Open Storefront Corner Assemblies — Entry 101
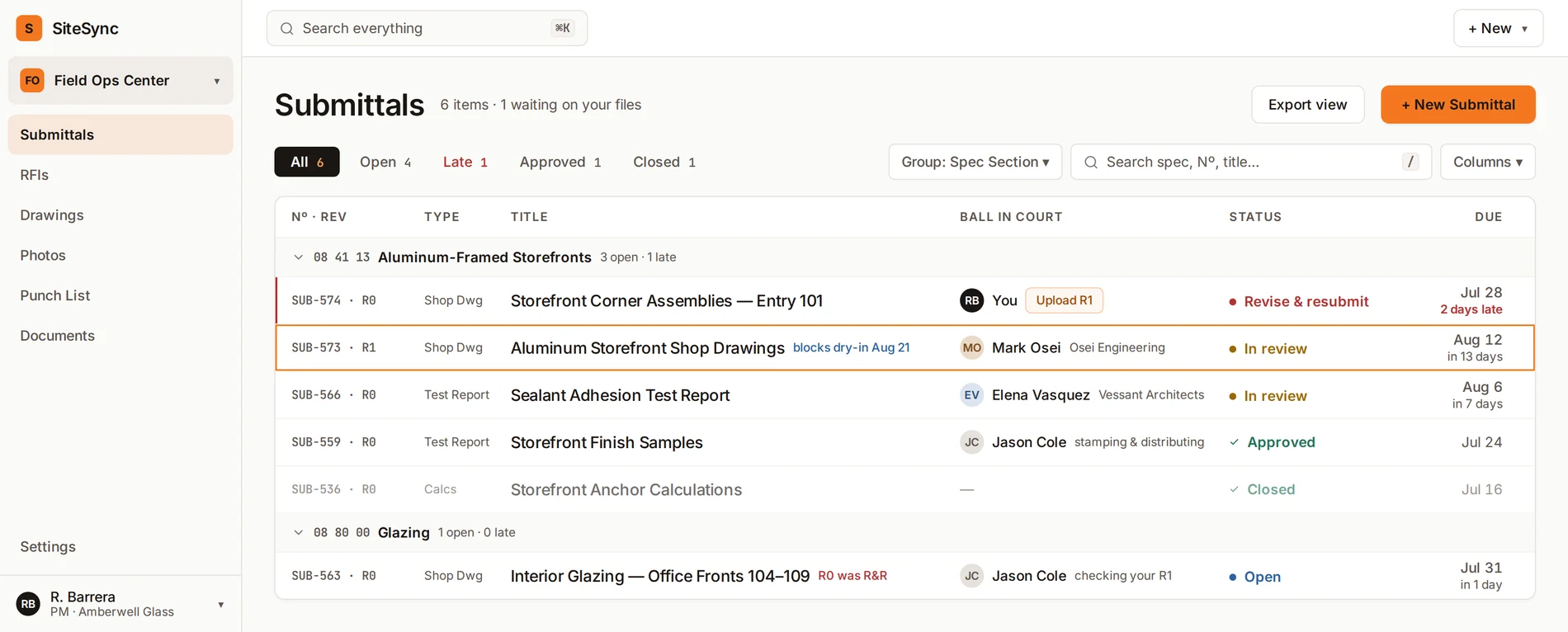The image size is (1568, 632). 667,301
